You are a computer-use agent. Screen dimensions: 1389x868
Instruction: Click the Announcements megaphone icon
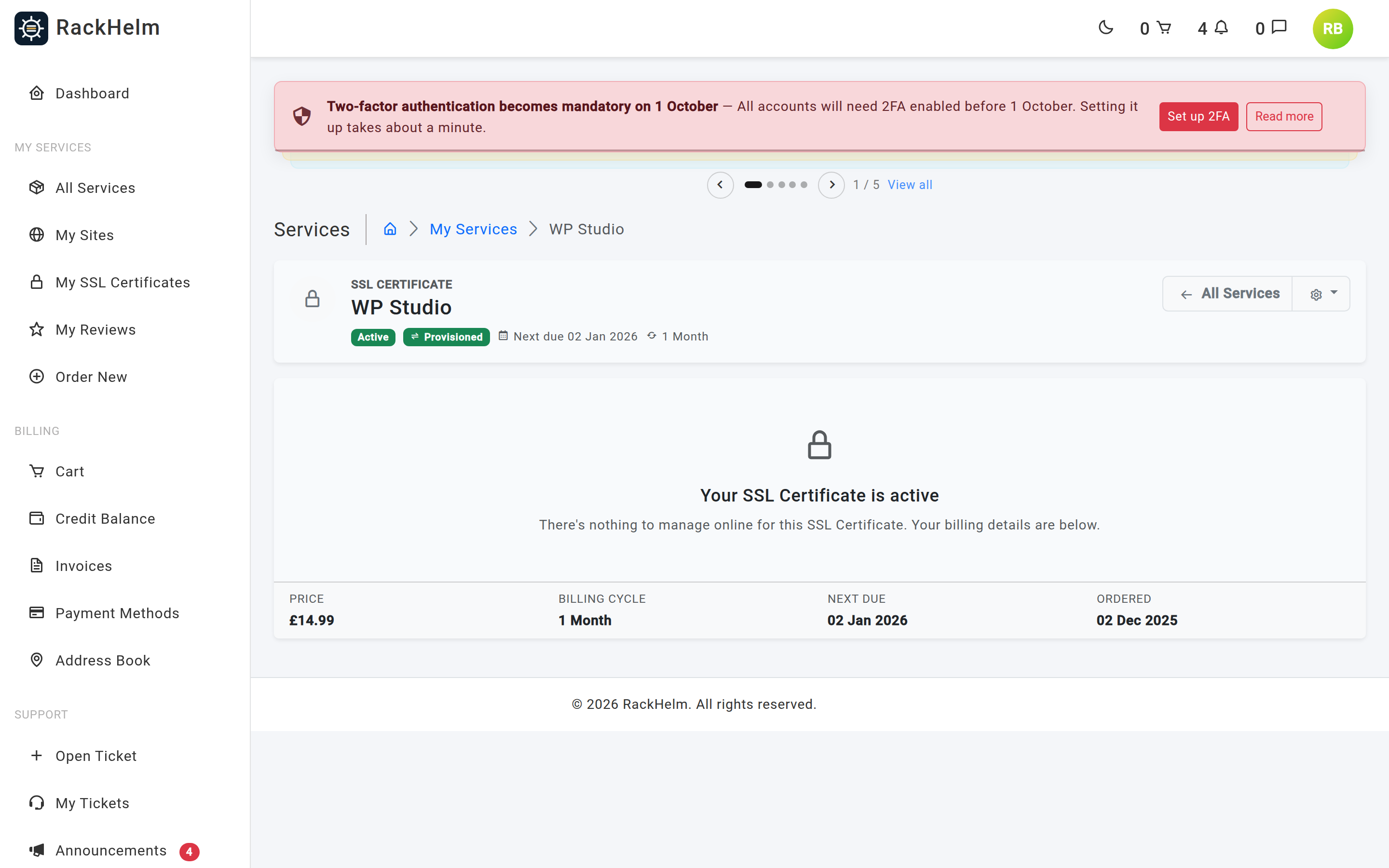tap(37, 850)
